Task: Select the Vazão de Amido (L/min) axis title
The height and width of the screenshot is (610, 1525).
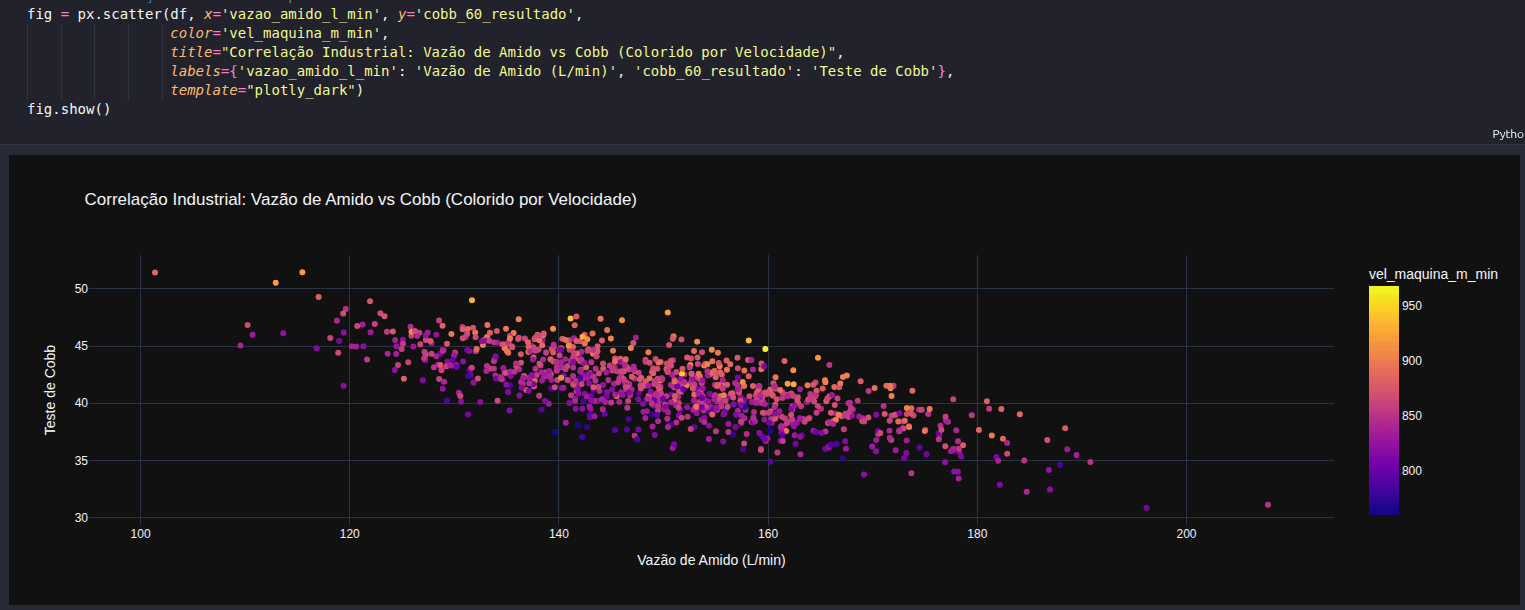Action: (x=711, y=560)
